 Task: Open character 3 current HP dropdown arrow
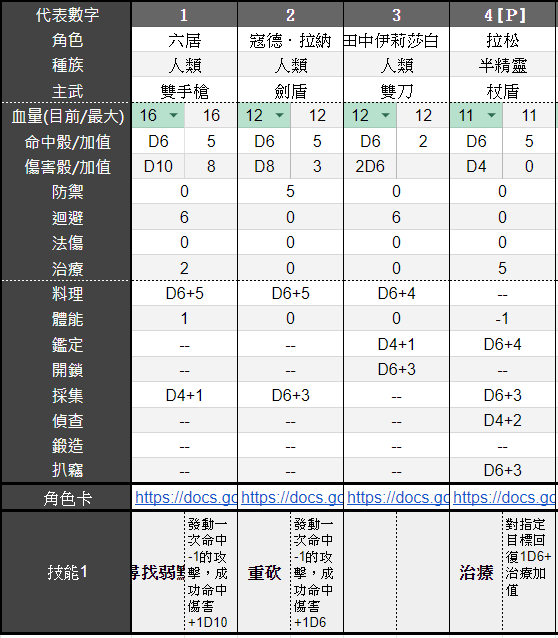point(385,116)
